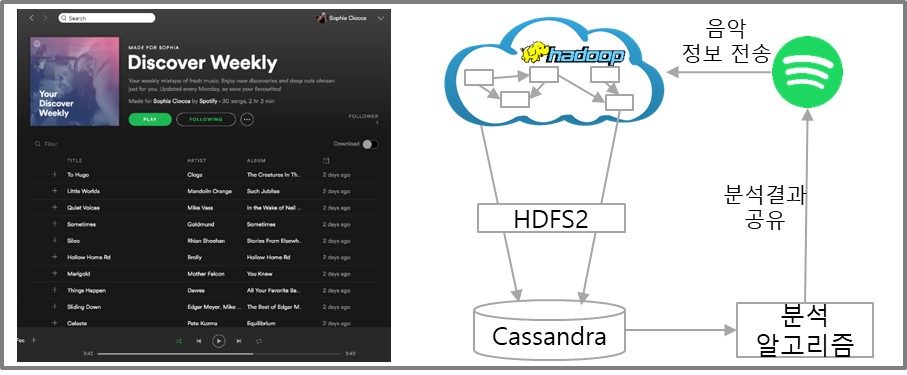907x375 pixels.
Task: Click the playback progress bar
Action: pos(219,353)
